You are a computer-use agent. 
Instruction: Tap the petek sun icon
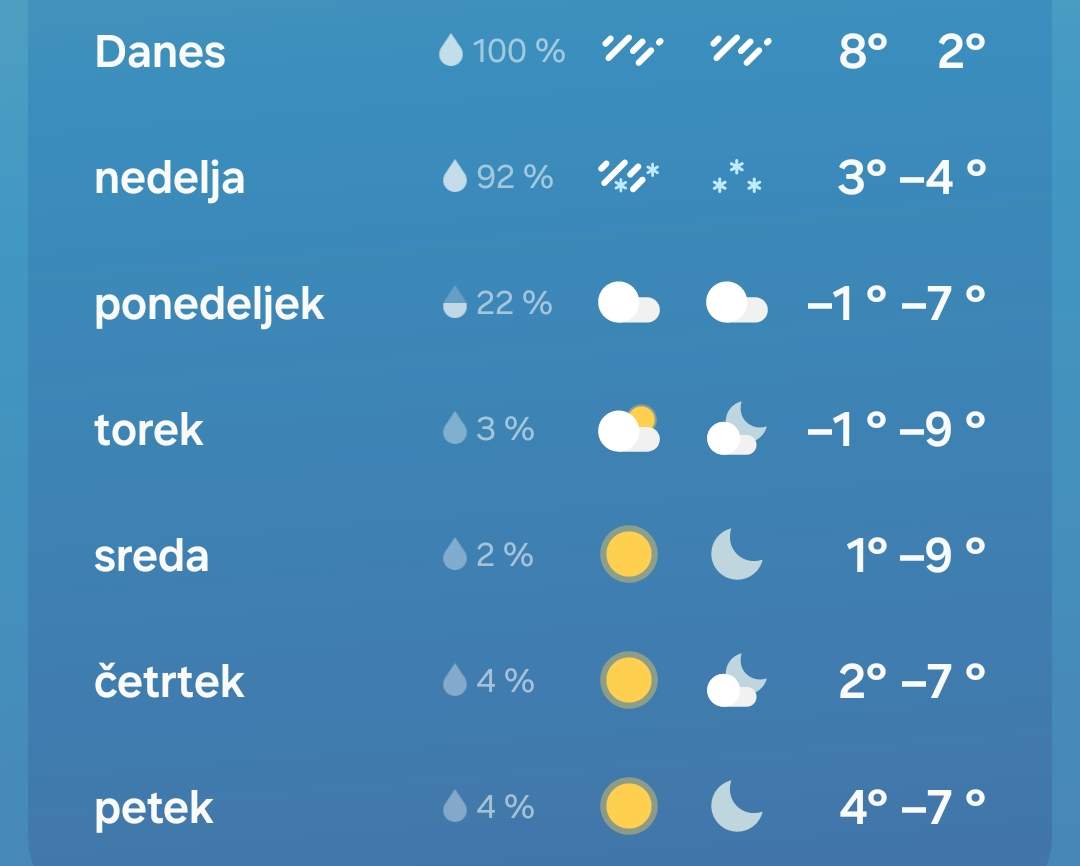click(629, 806)
